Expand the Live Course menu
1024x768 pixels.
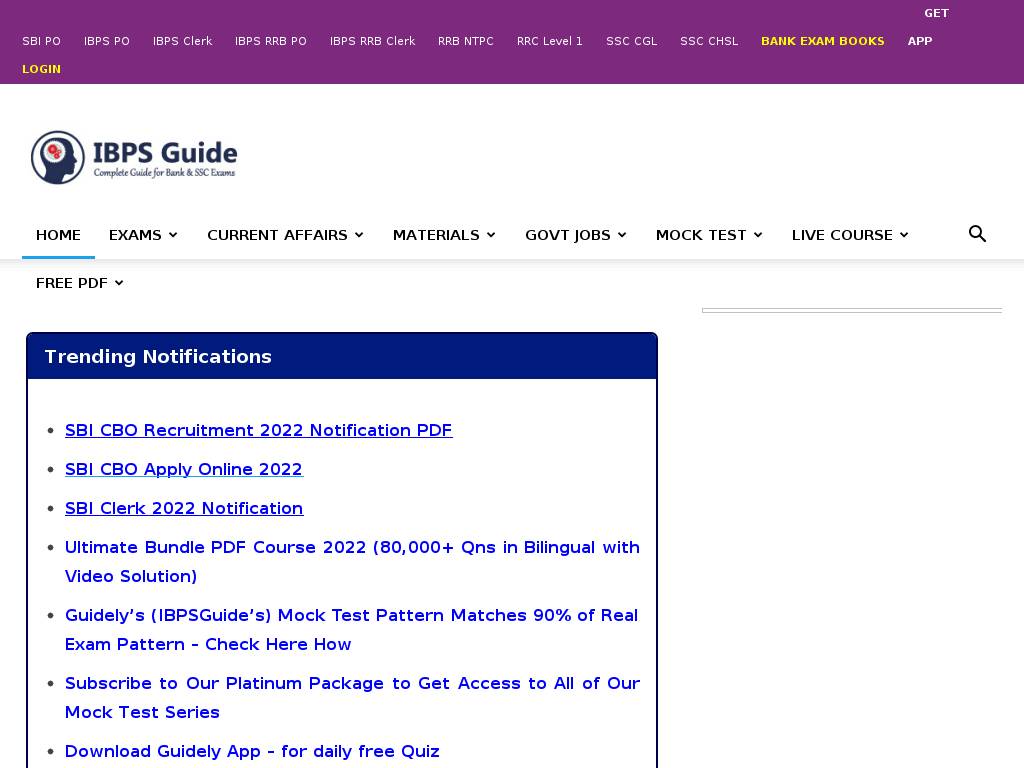coord(849,235)
